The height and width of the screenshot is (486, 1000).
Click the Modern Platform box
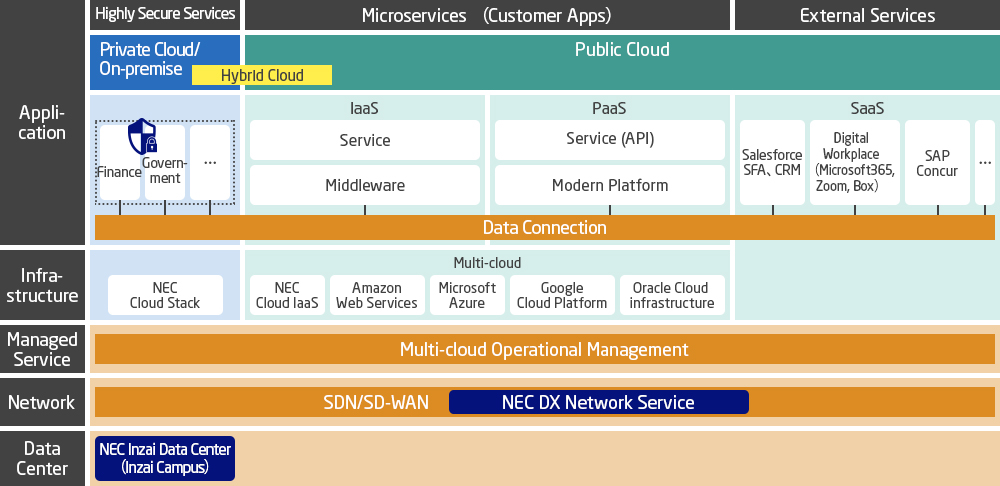click(610, 185)
